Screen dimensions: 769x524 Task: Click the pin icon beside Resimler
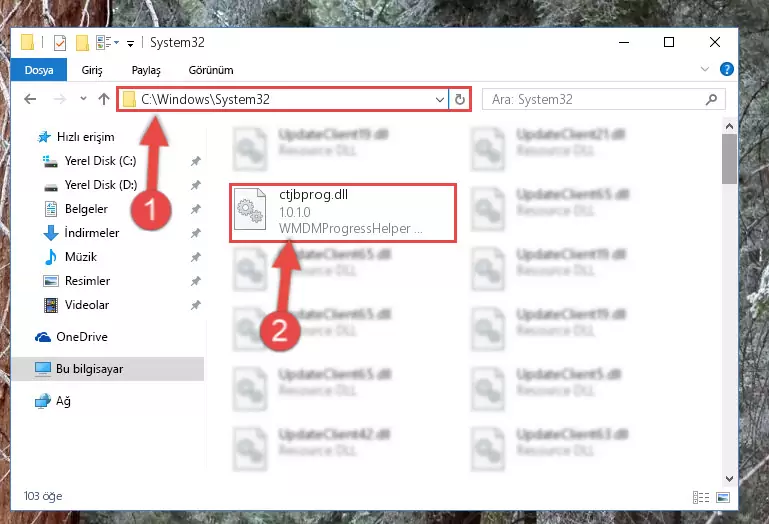coord(196,281)
